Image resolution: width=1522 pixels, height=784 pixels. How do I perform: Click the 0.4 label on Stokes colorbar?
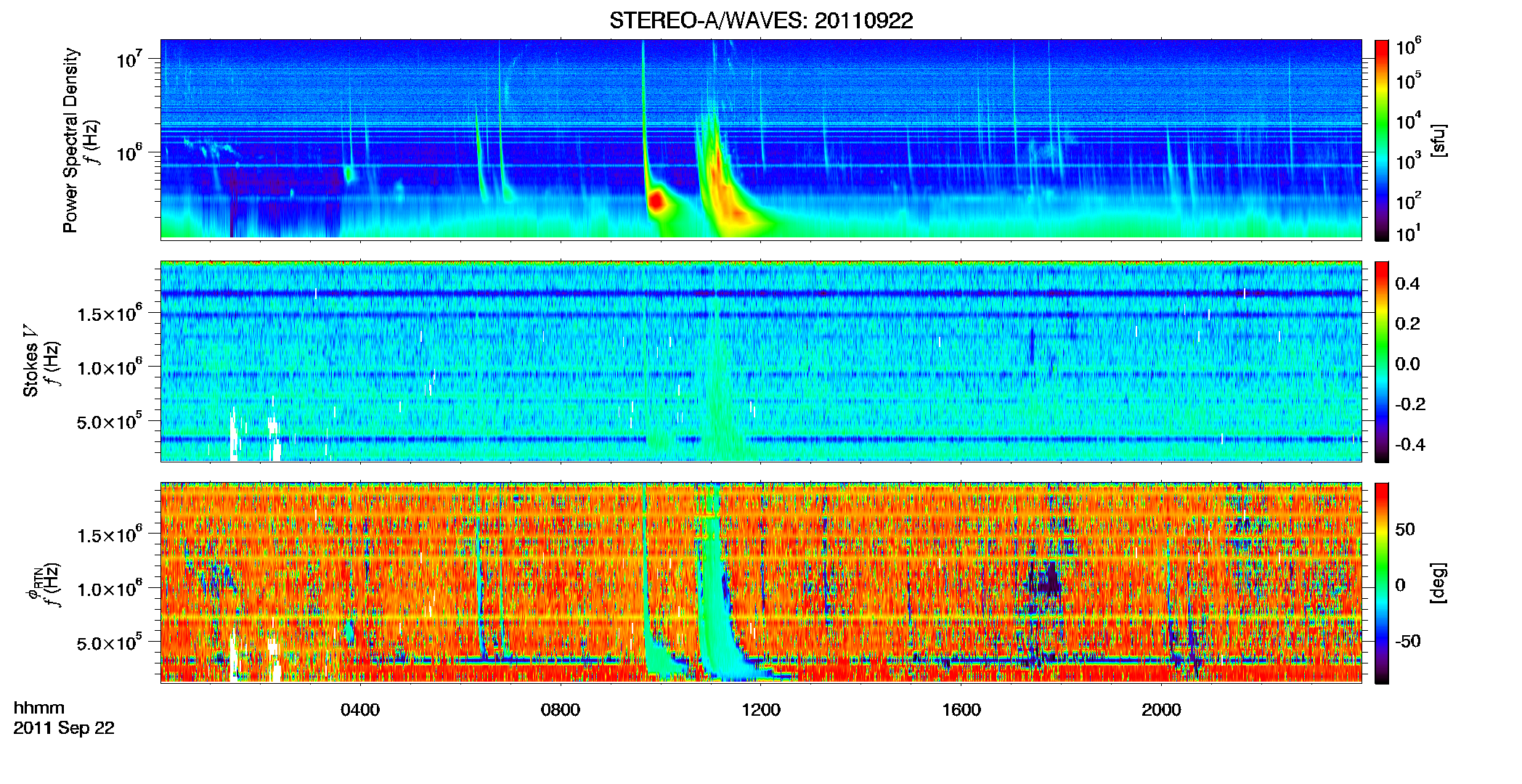(1407, 284)
